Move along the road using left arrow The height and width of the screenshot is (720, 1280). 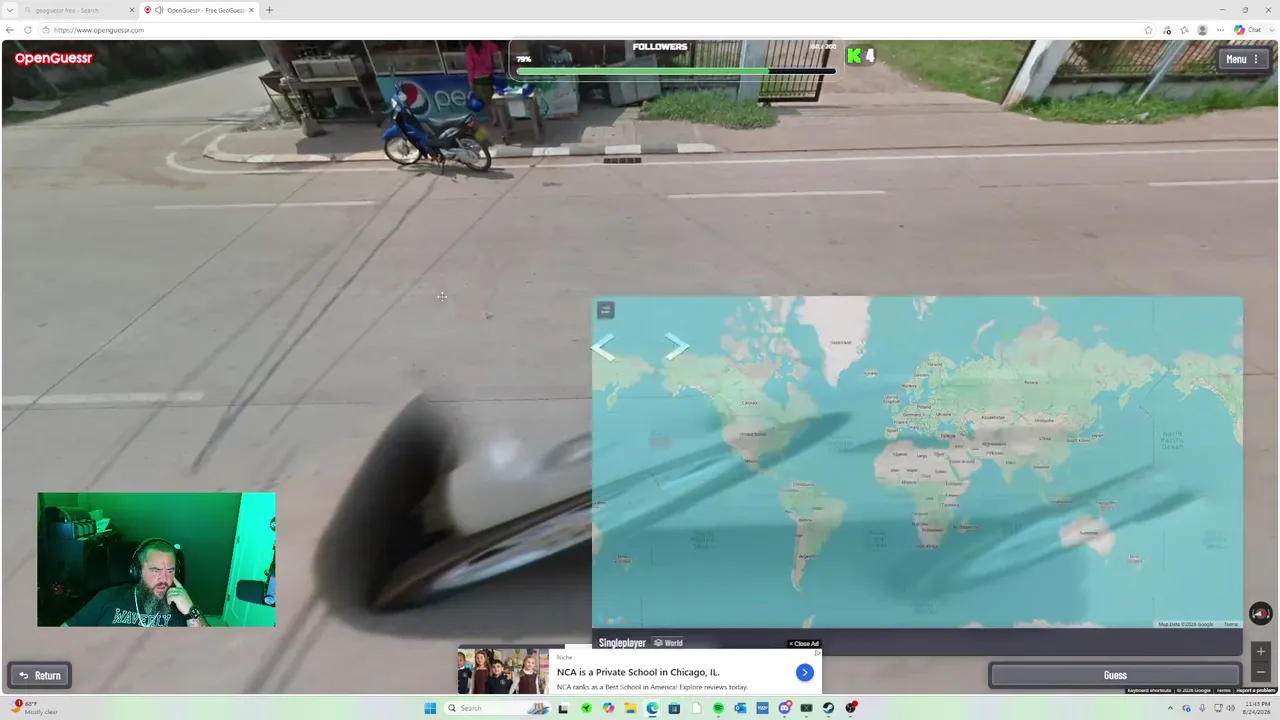(x=602, y=347)
